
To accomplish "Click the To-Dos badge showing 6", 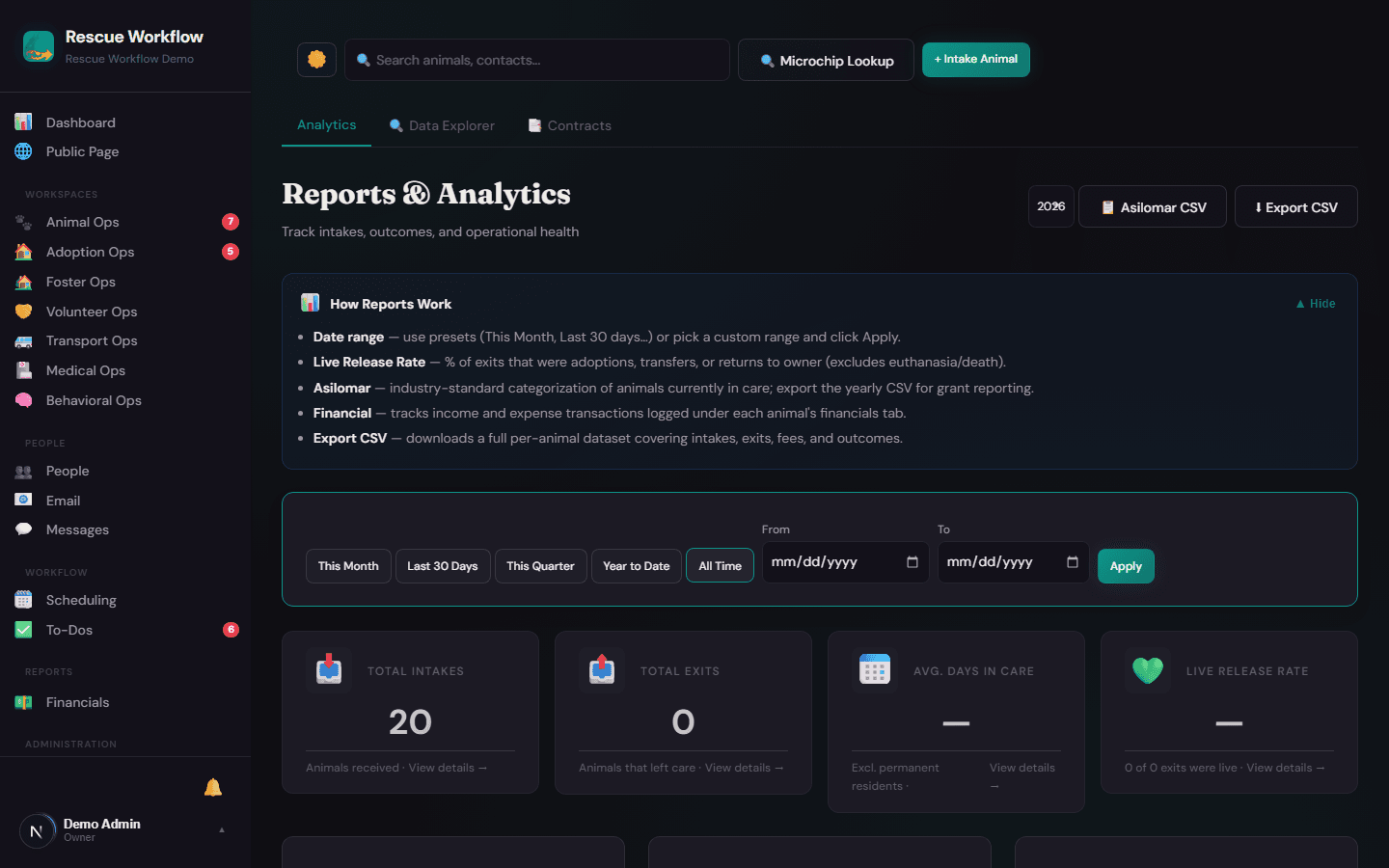I will pos(231,630).
